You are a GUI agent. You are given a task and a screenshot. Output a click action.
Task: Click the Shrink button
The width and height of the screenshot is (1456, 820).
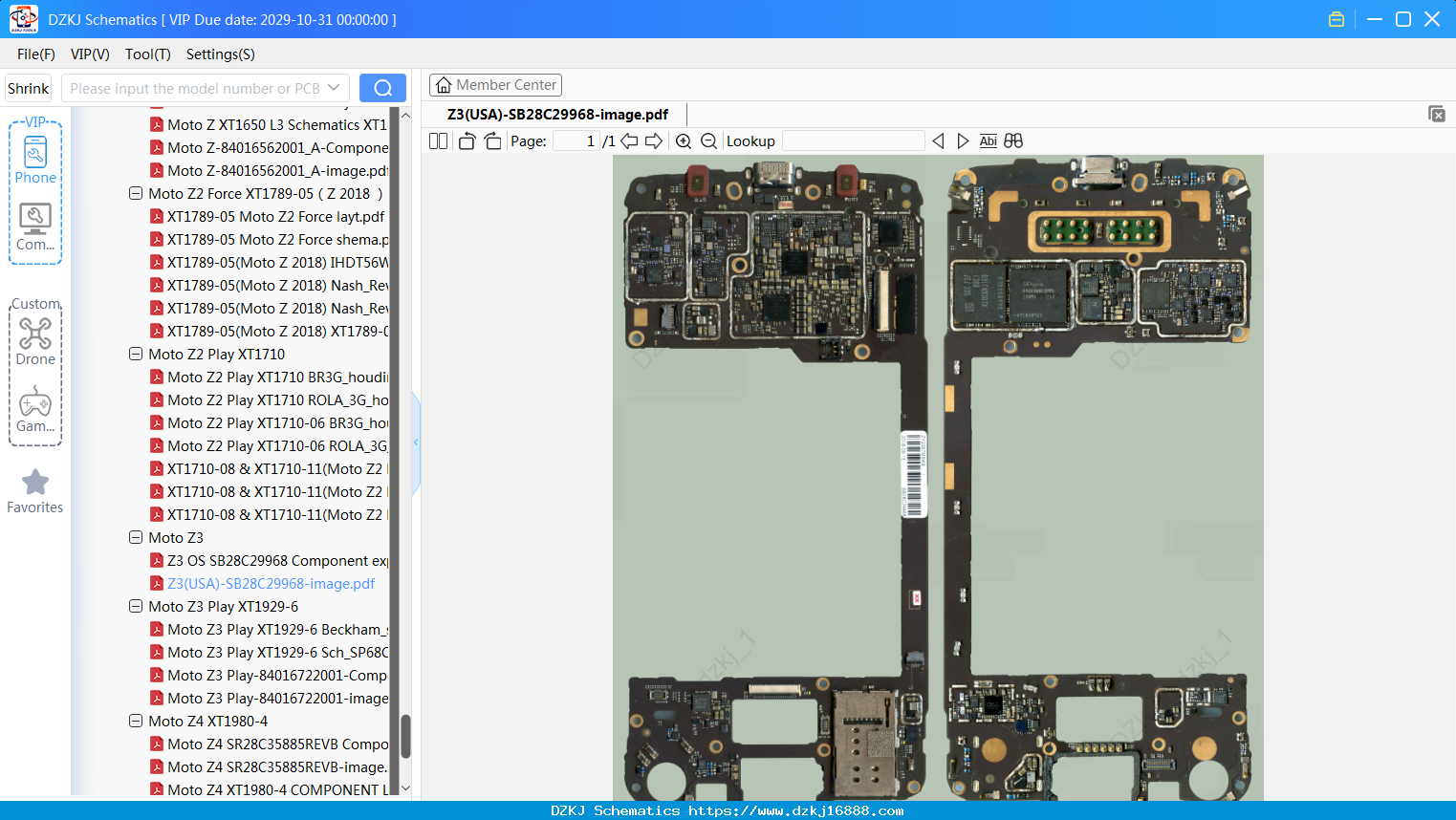click(x=28, y=89)
